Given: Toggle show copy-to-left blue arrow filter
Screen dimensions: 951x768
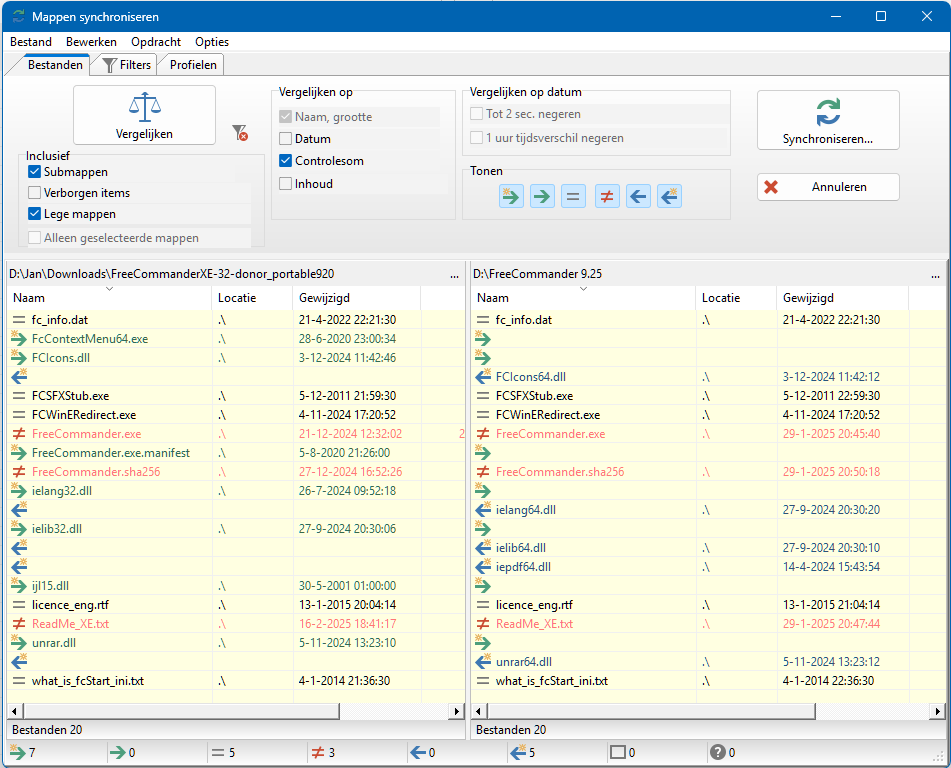Looking at the screenshot, I should [638, 197].
